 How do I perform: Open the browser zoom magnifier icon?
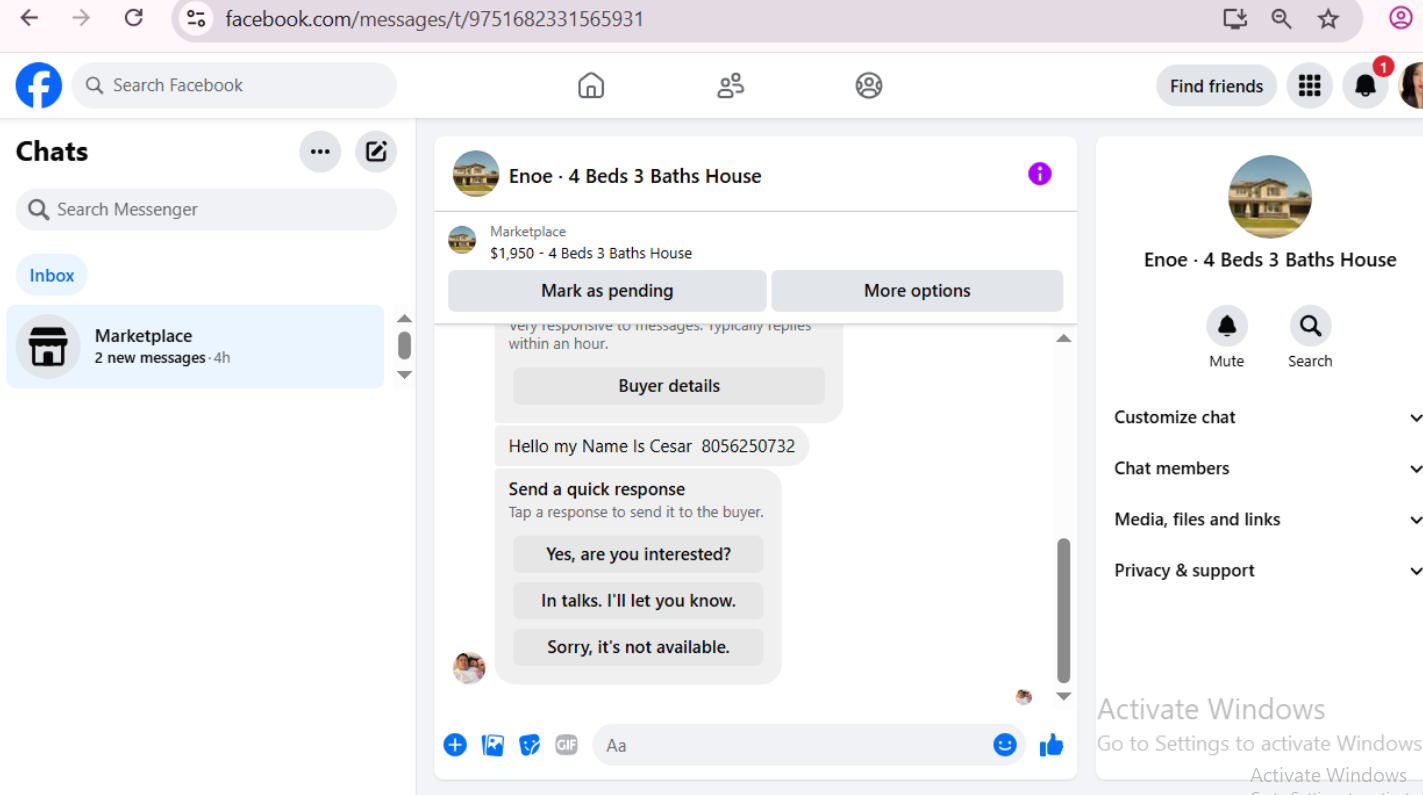1281,19
